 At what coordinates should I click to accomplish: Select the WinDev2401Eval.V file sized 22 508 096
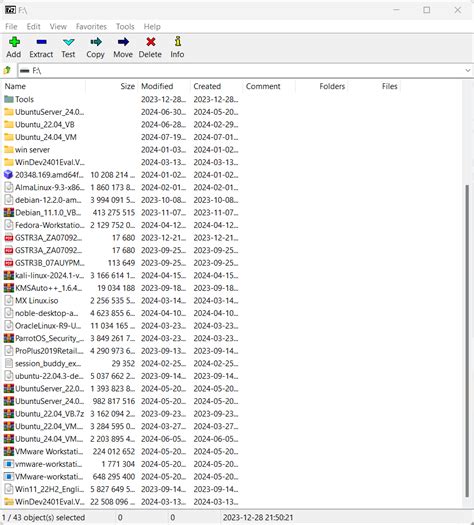[x=50, y=502]
